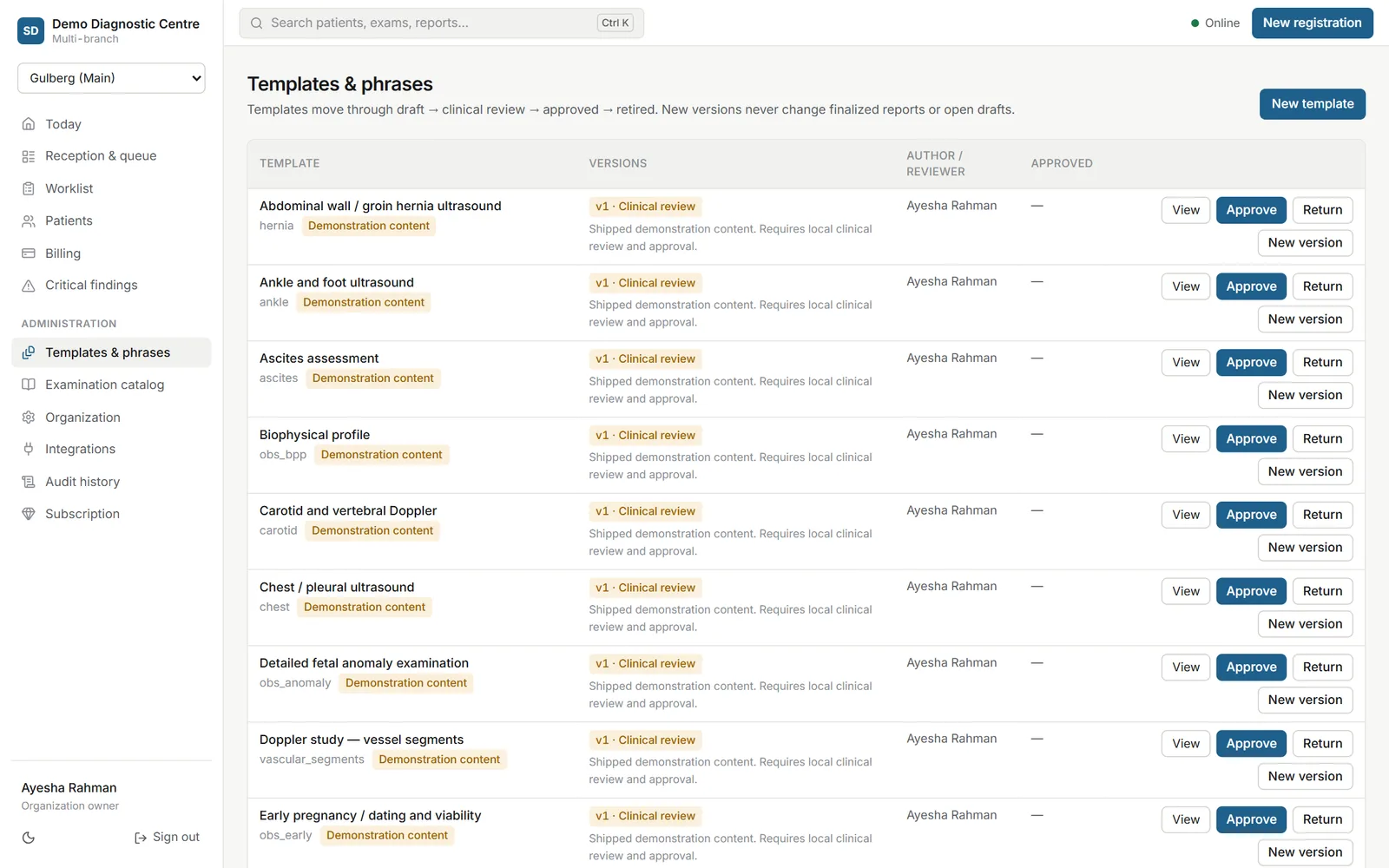The width and height of the screenshot is (1389, 868).
Task: Click the VERSIONS column header
Action: pyautogui.click(x=618, y=163)
